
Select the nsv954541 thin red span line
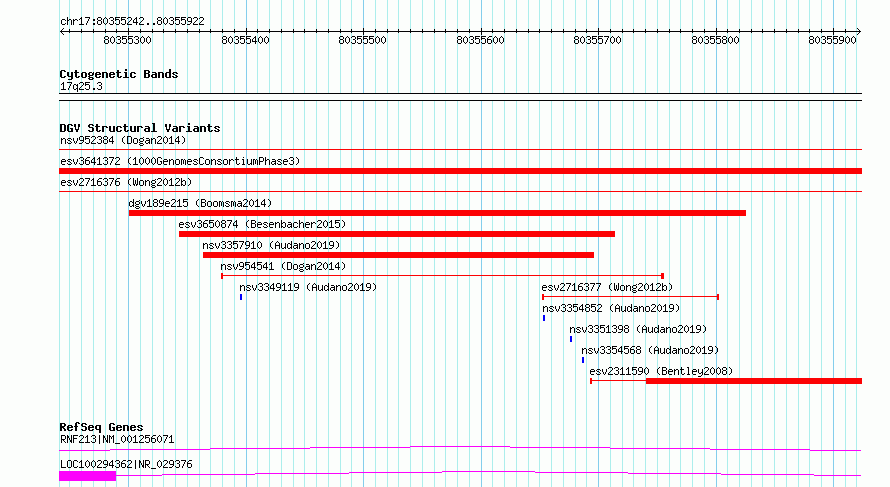(x=443, y=276)
